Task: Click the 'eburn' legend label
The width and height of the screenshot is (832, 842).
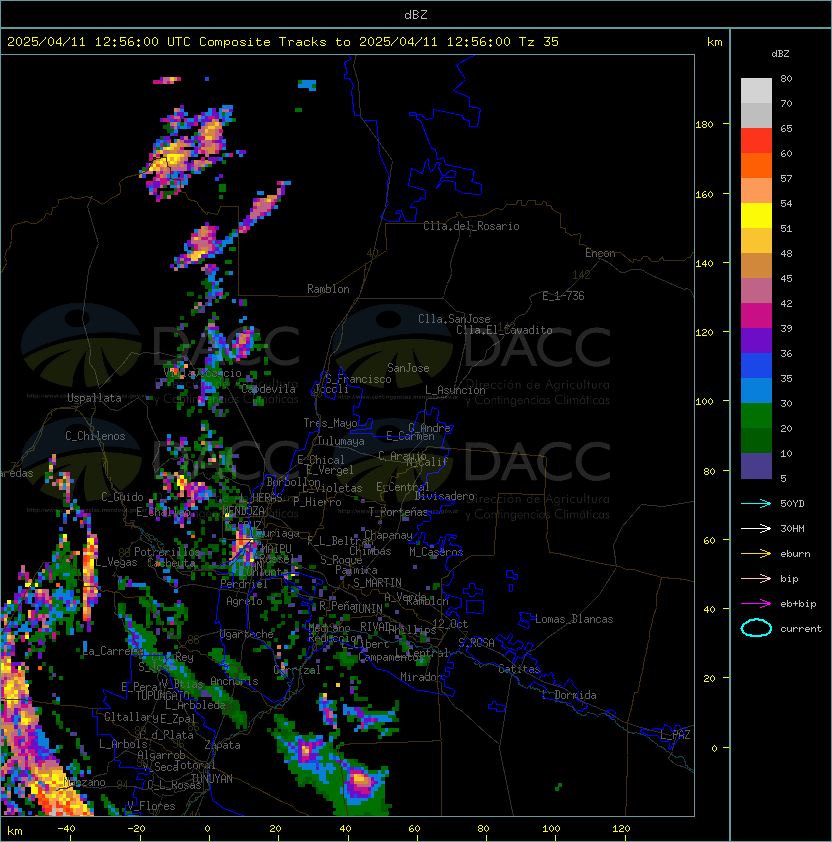Action: pos(795,554)
